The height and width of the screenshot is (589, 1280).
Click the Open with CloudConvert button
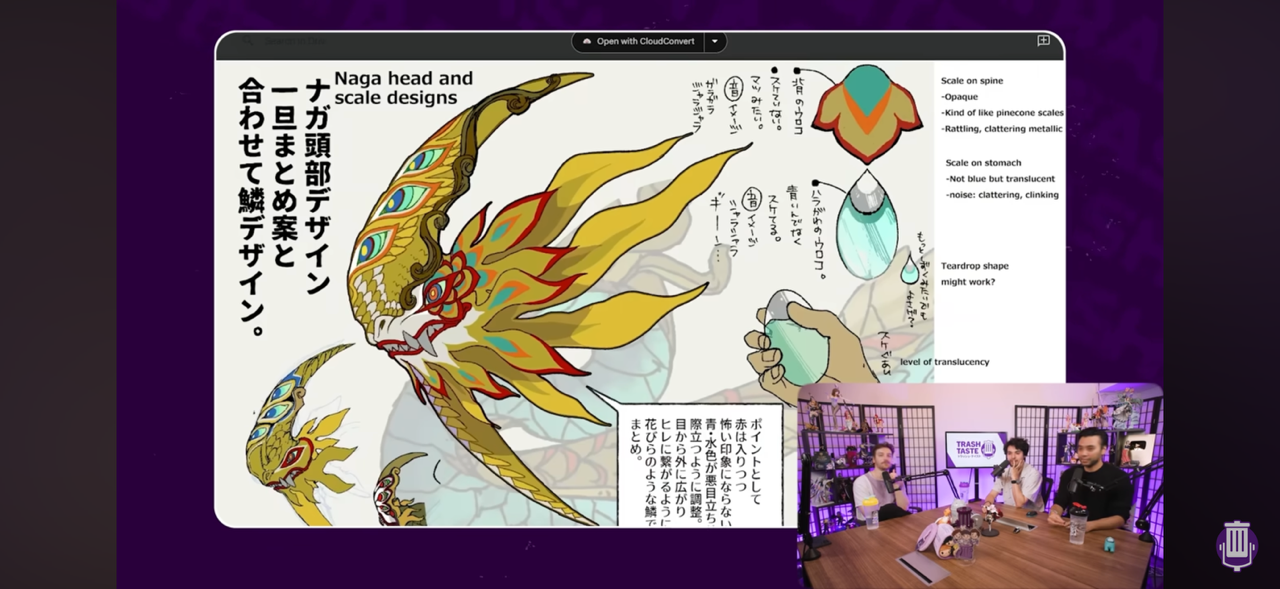coord(638,42)
